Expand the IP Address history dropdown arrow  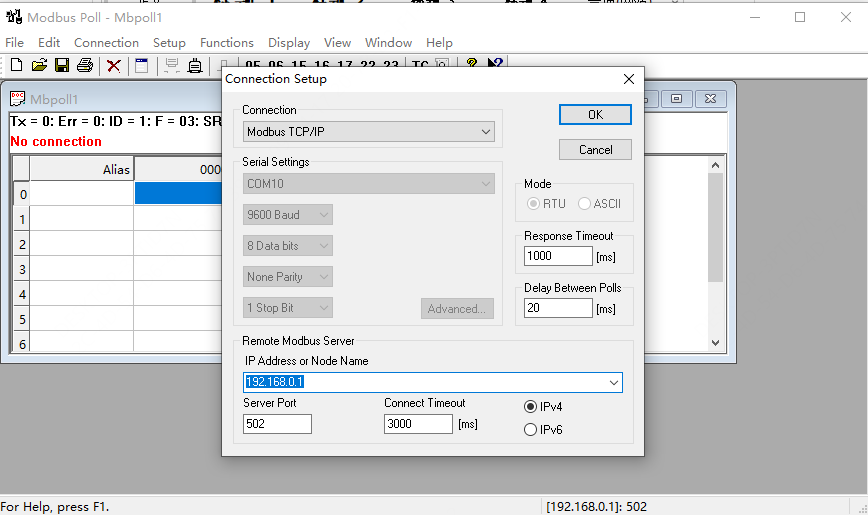pos(613,383)
